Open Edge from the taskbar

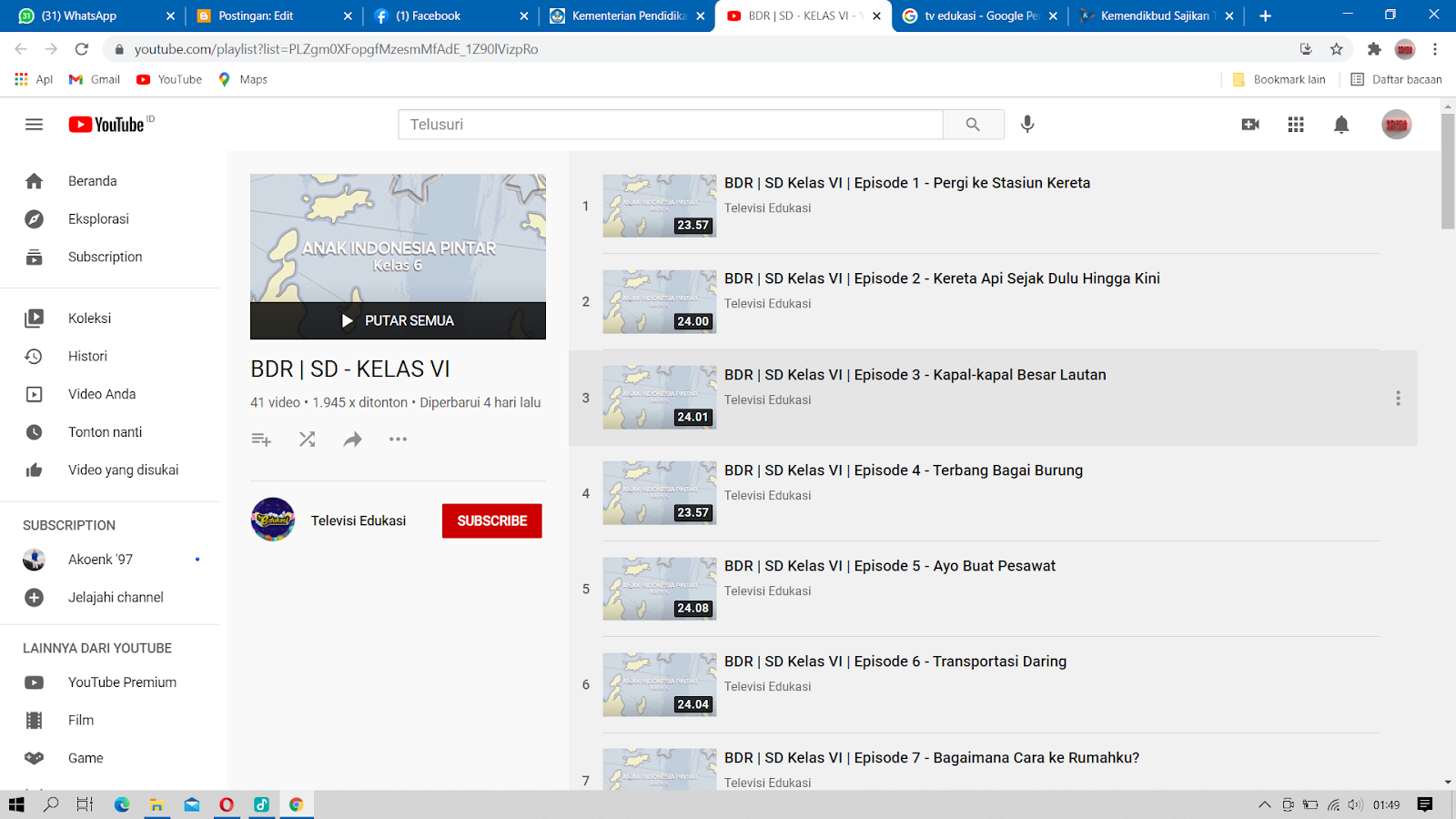click(122, 804)
